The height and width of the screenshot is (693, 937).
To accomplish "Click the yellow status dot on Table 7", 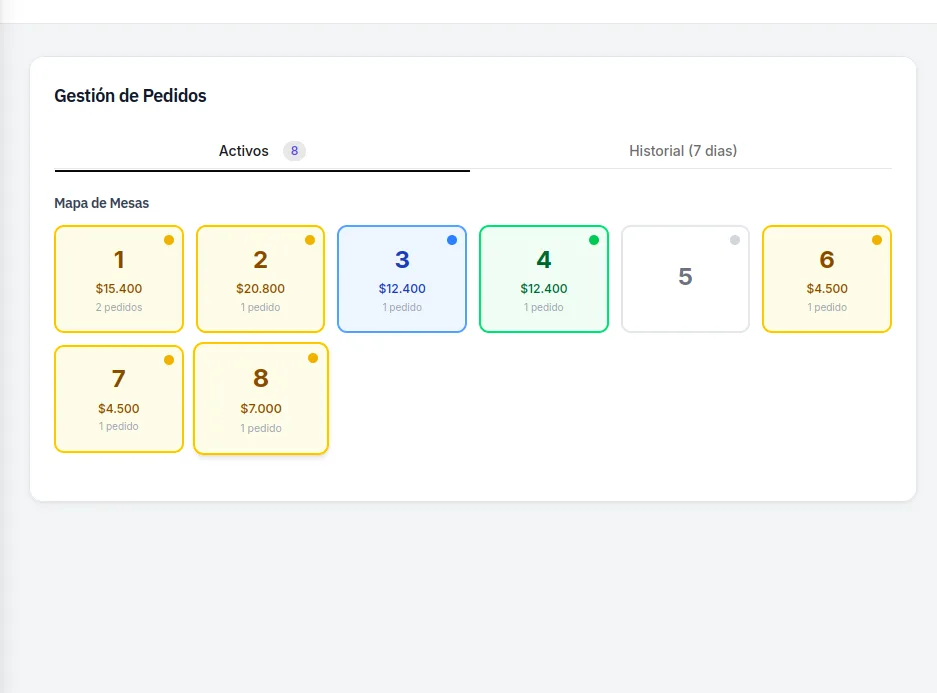I will 169,359.
